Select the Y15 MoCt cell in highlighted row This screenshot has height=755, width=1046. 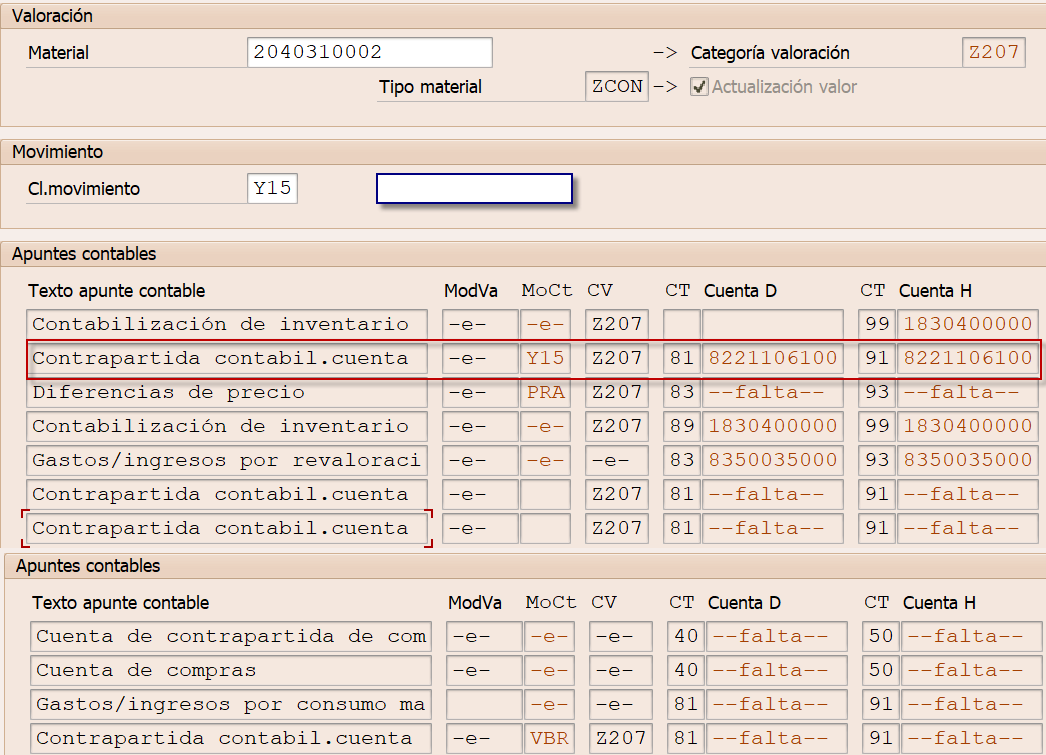pyautogui.click(x=546, y=358)
